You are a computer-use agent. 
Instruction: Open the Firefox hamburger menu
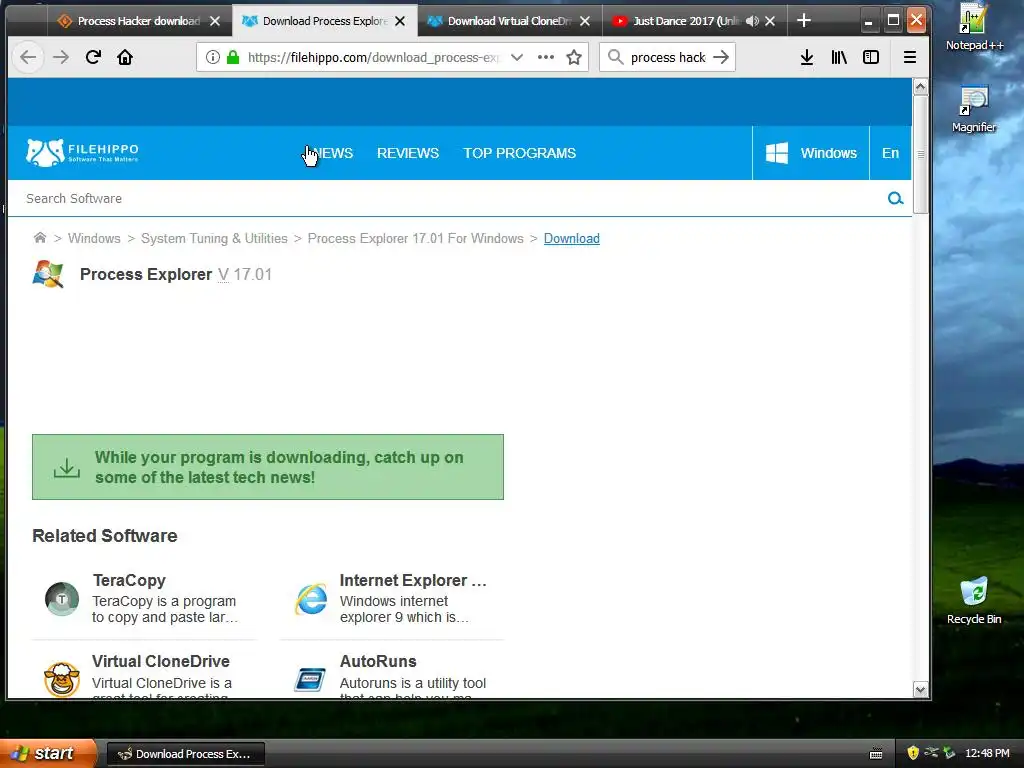pos(910,57)
